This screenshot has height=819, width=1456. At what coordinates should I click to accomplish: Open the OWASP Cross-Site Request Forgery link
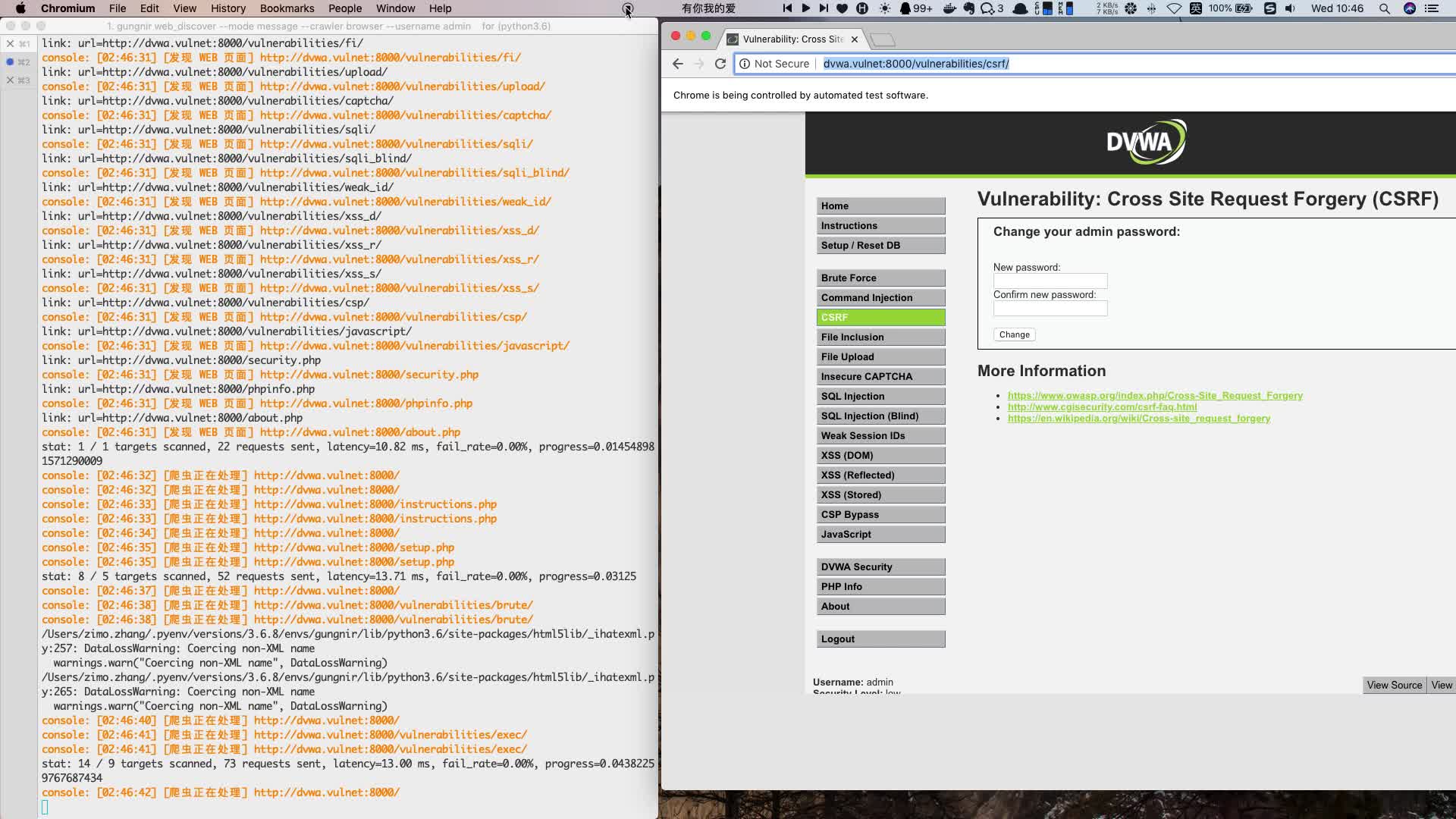tap(1154, 395)
